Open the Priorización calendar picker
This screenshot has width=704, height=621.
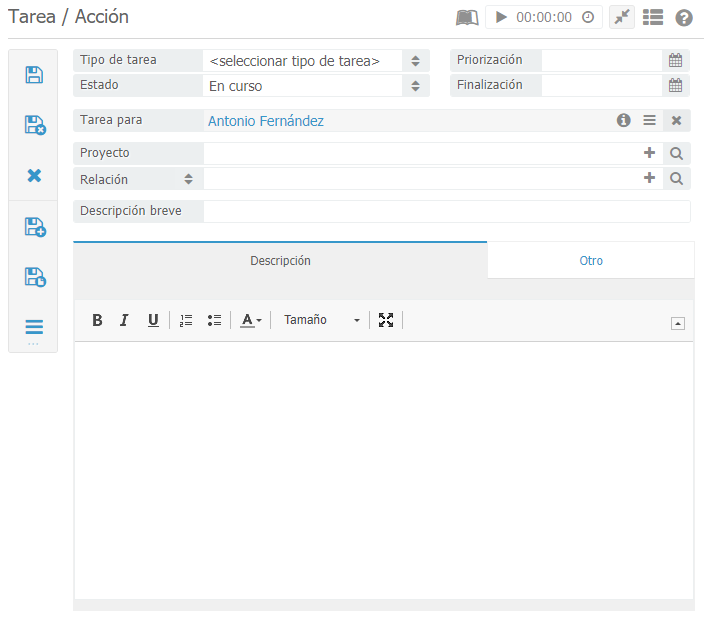click(x=676, y=60)
